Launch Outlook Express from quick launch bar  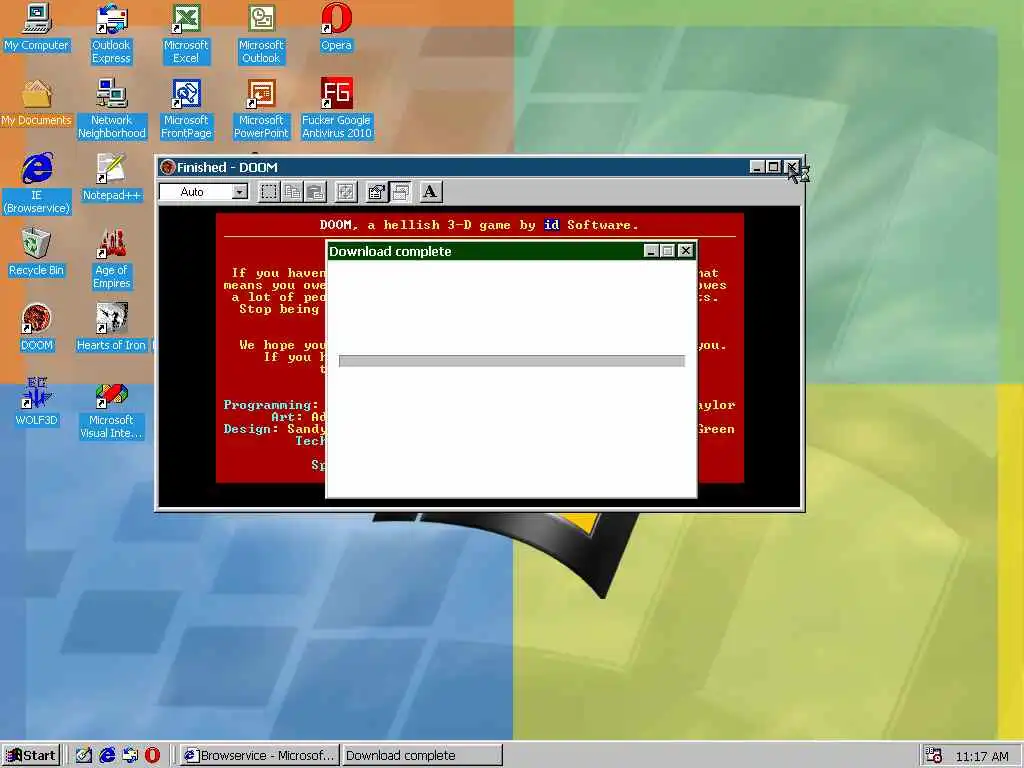tap(130, 756)
